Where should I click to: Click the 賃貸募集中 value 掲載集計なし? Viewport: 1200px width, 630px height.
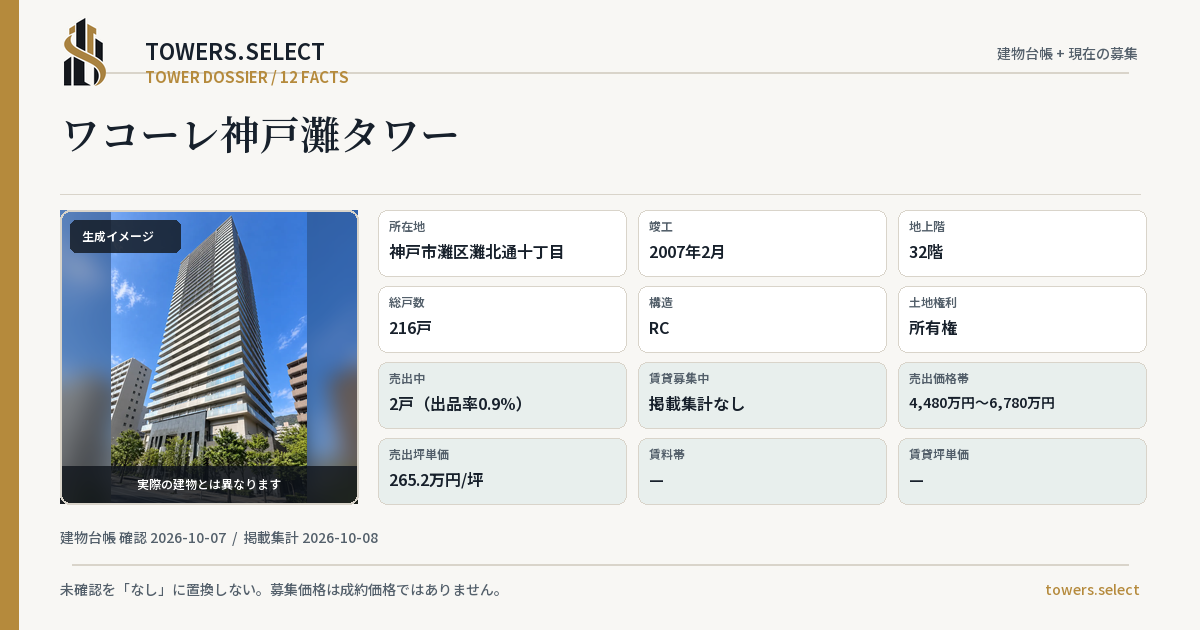tap(697, 404)
